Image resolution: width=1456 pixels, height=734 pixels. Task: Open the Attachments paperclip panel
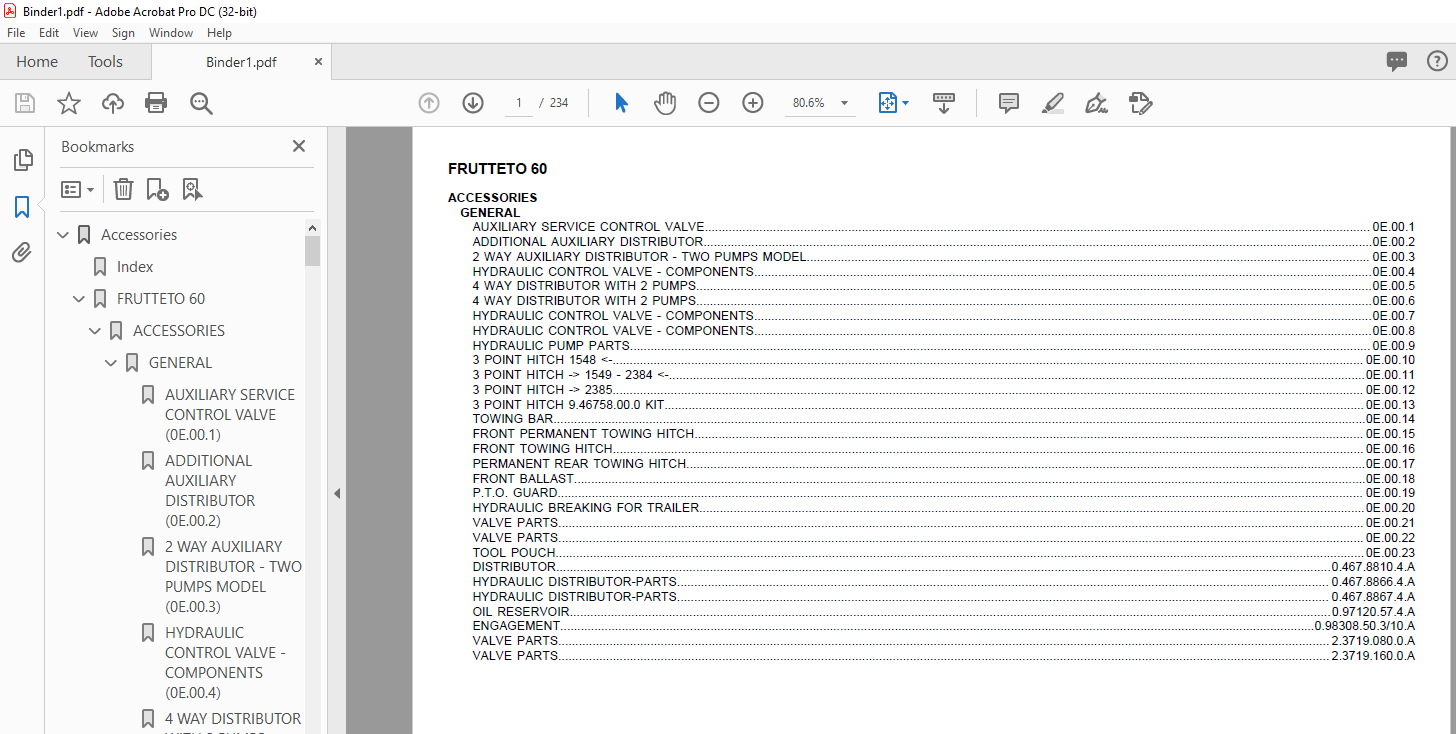click(22, 253)
